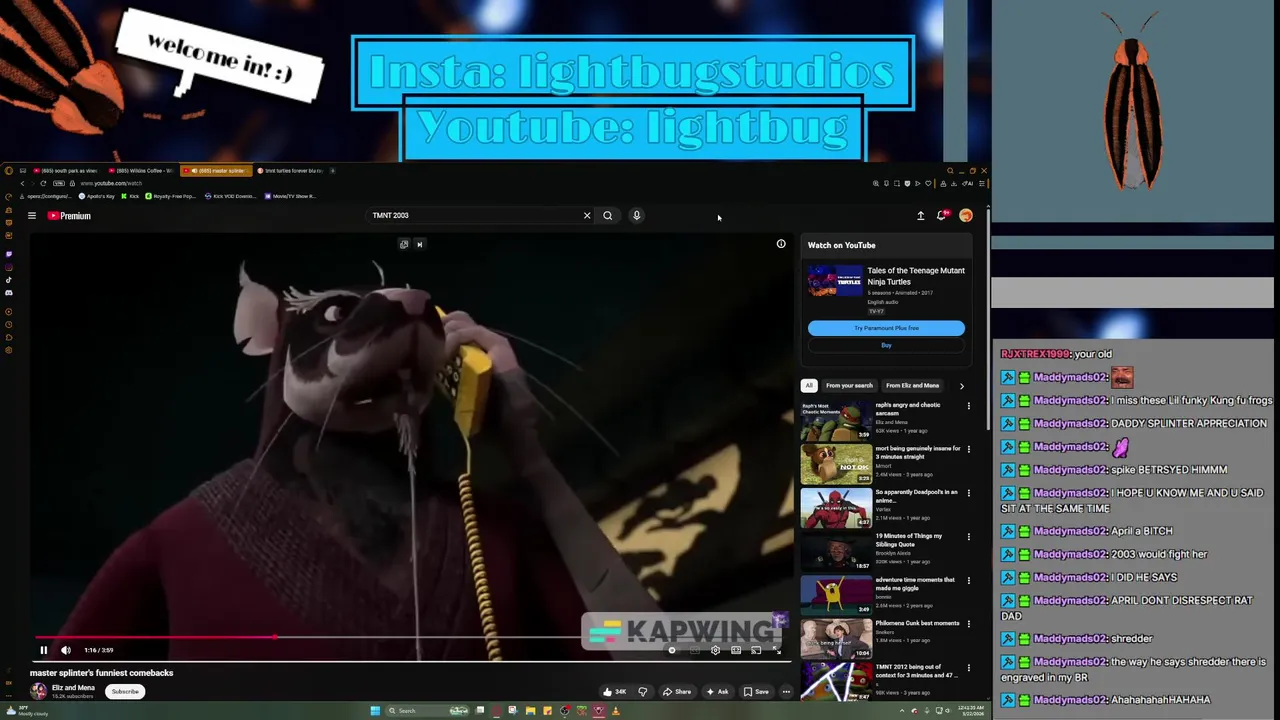The image size is (1280, 720).
Task: Open the YouTube hamburger guide menu
Action: coord(32,216)
